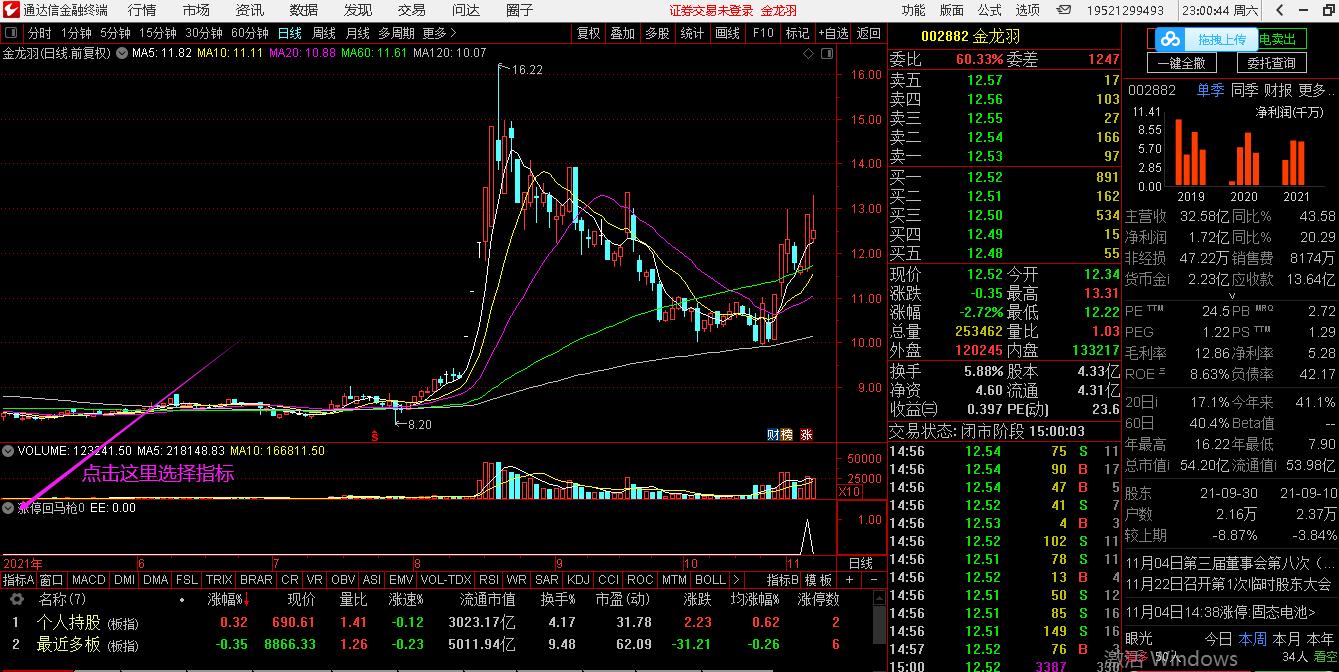Click the Baidu cloud drag-upload icon
This screenshot has height=672, width=1339.
(1169, 40)
